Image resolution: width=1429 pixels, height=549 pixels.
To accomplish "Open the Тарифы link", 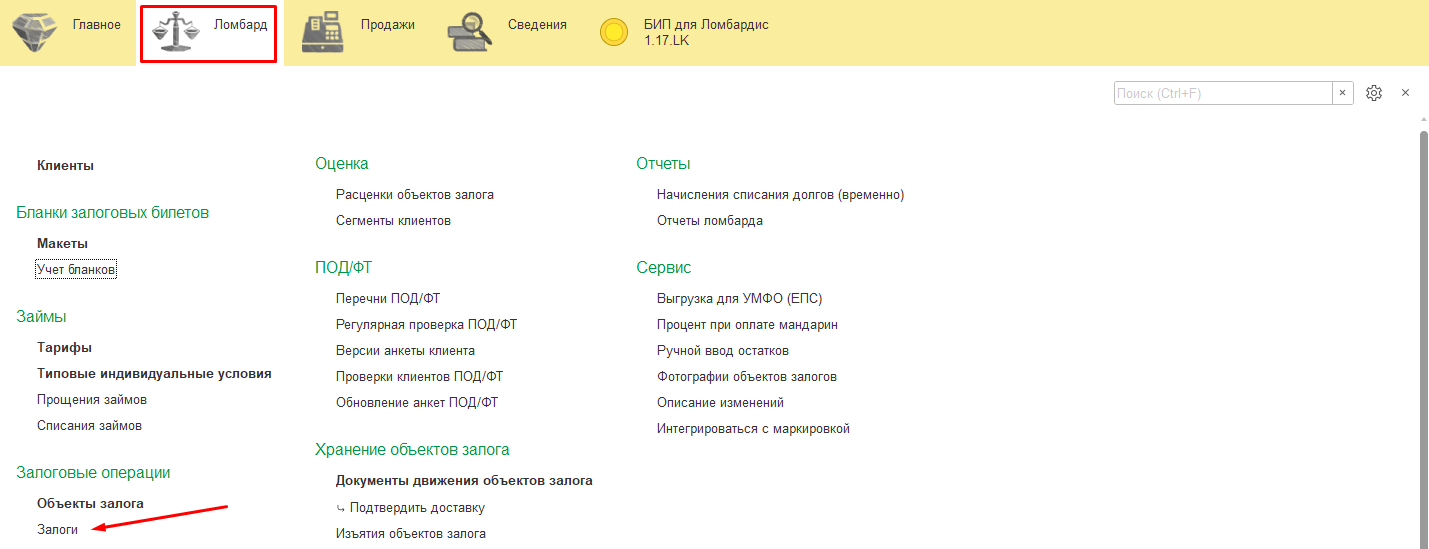I will pos(64,347).
